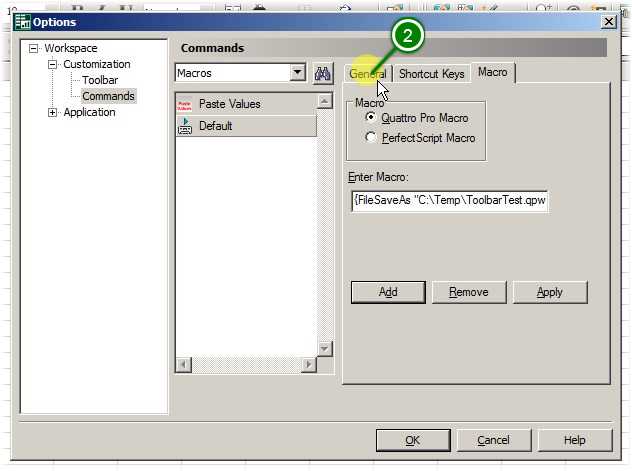
Task: Click the Add button
Action: tap(388, 292)
